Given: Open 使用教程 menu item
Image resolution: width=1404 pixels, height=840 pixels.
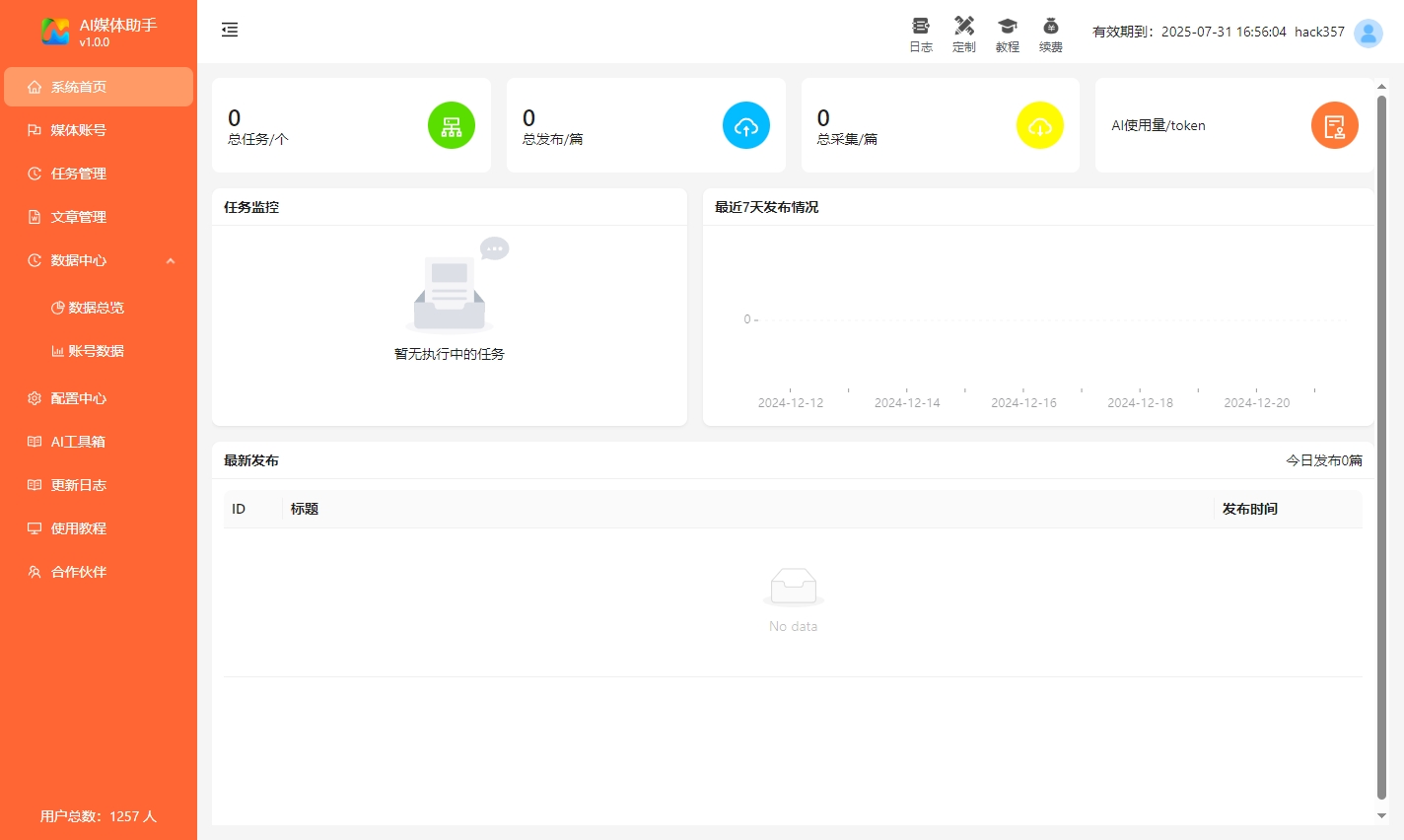Looking at the screenshot, I should (x=99, y=528).
